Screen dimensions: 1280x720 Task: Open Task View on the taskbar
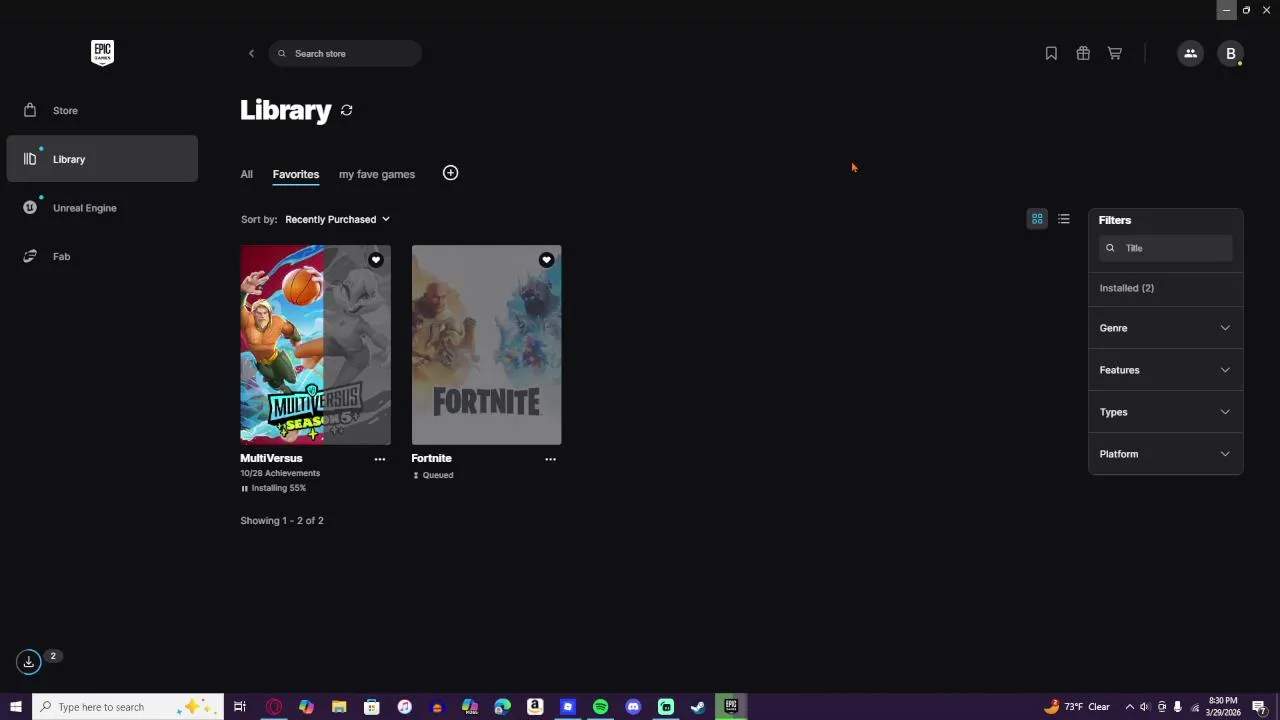click(240, 707)
